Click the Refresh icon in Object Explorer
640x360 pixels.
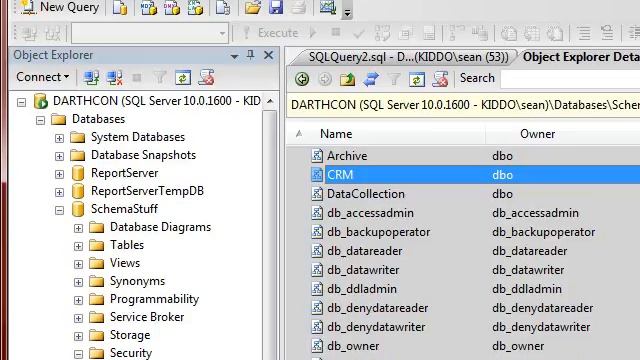point(183,77)
